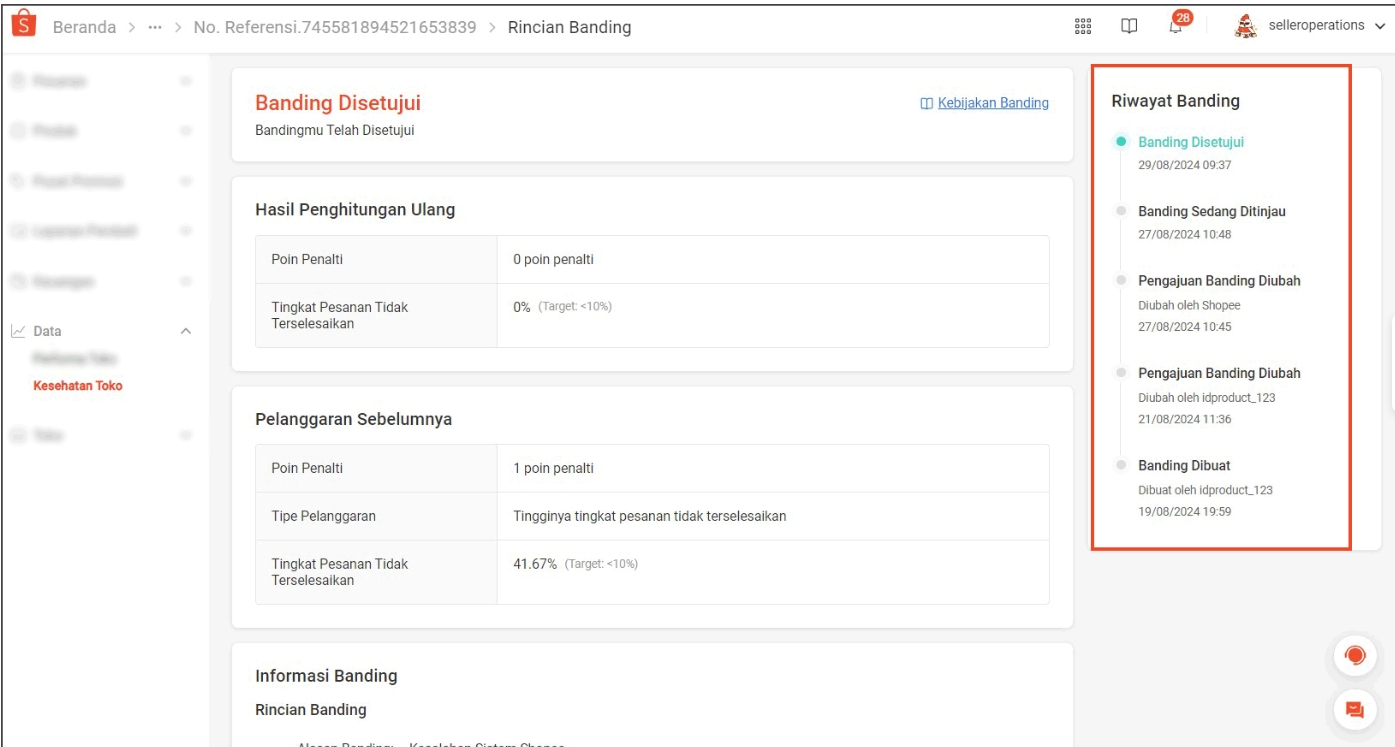Screen dimensions: 1395x747
Task: Click the Informasi Banding heading
Action: point(326,676)
